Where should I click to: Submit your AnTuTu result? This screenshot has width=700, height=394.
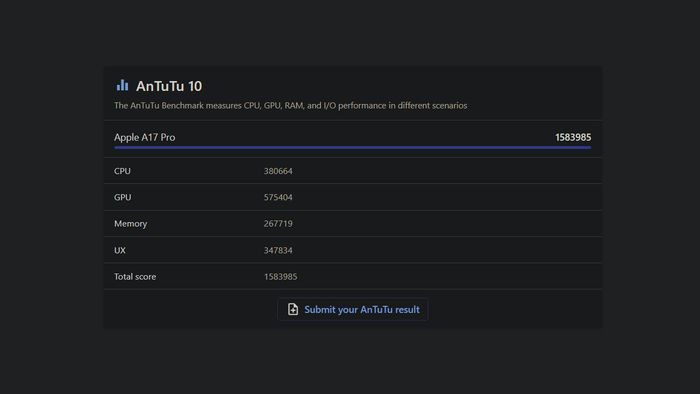pyautogui.click(x=353, y=309)
